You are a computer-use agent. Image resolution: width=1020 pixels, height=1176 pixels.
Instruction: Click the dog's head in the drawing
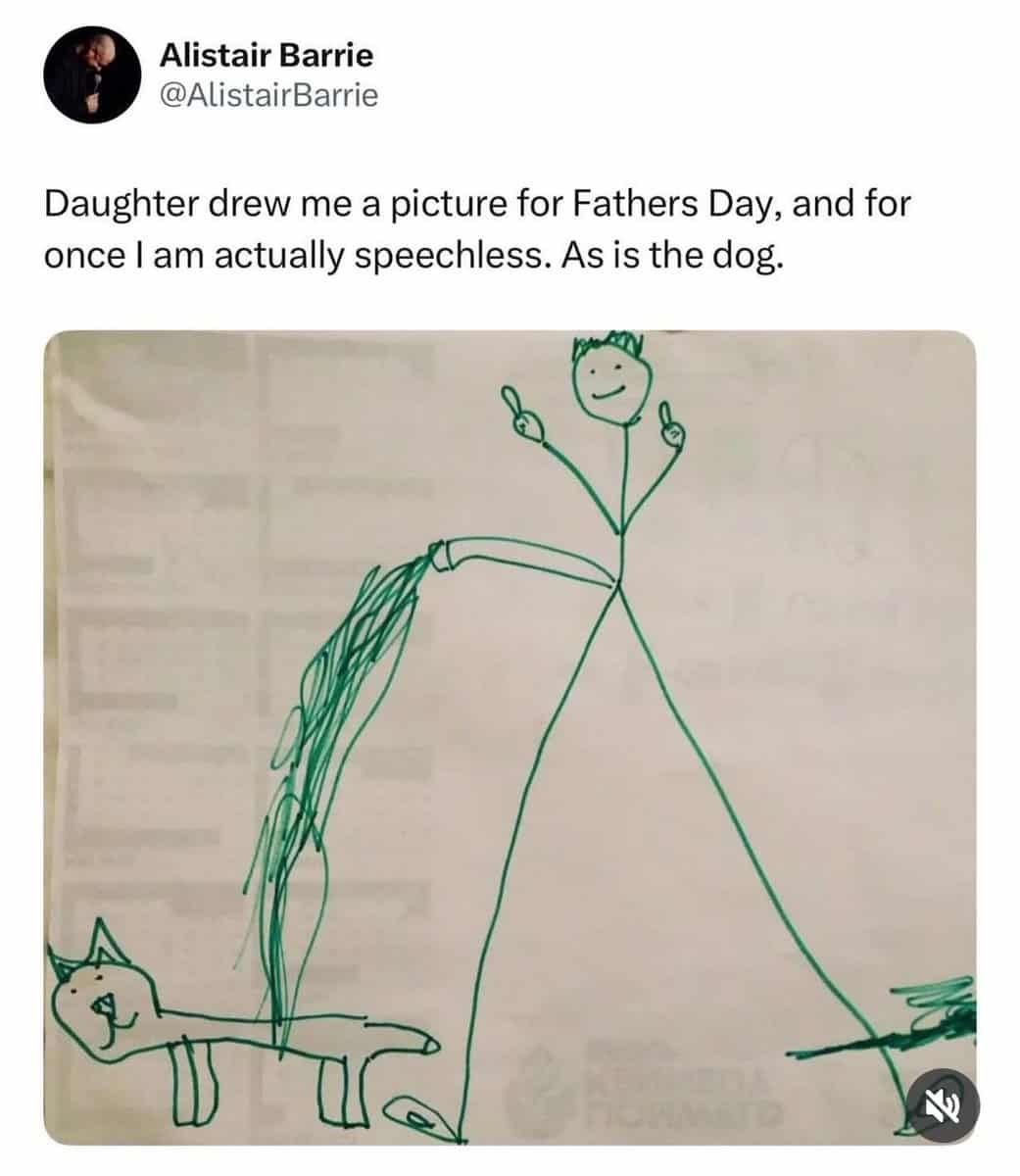click(x=99, y=1000)
